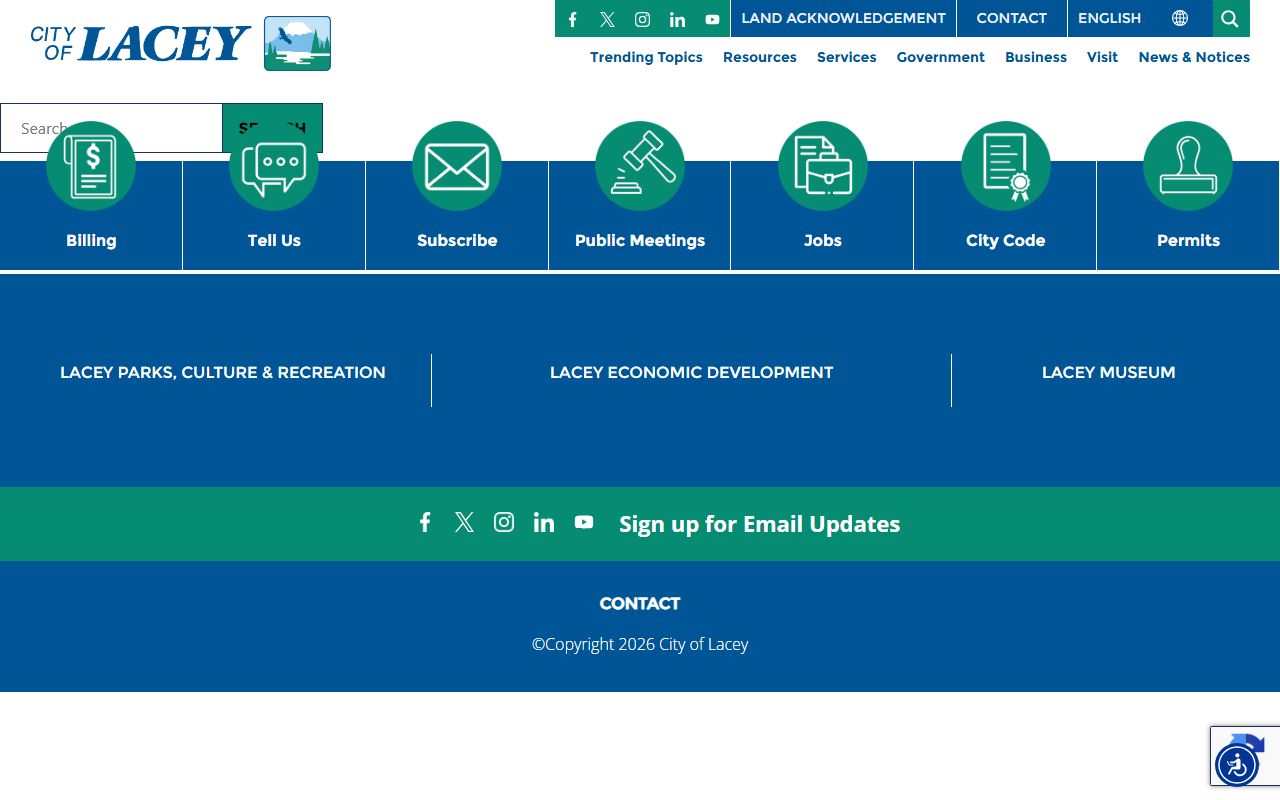
Task: Open the Jobs briefcase icon
Action: pyautogui.click(x=823, y=166)
